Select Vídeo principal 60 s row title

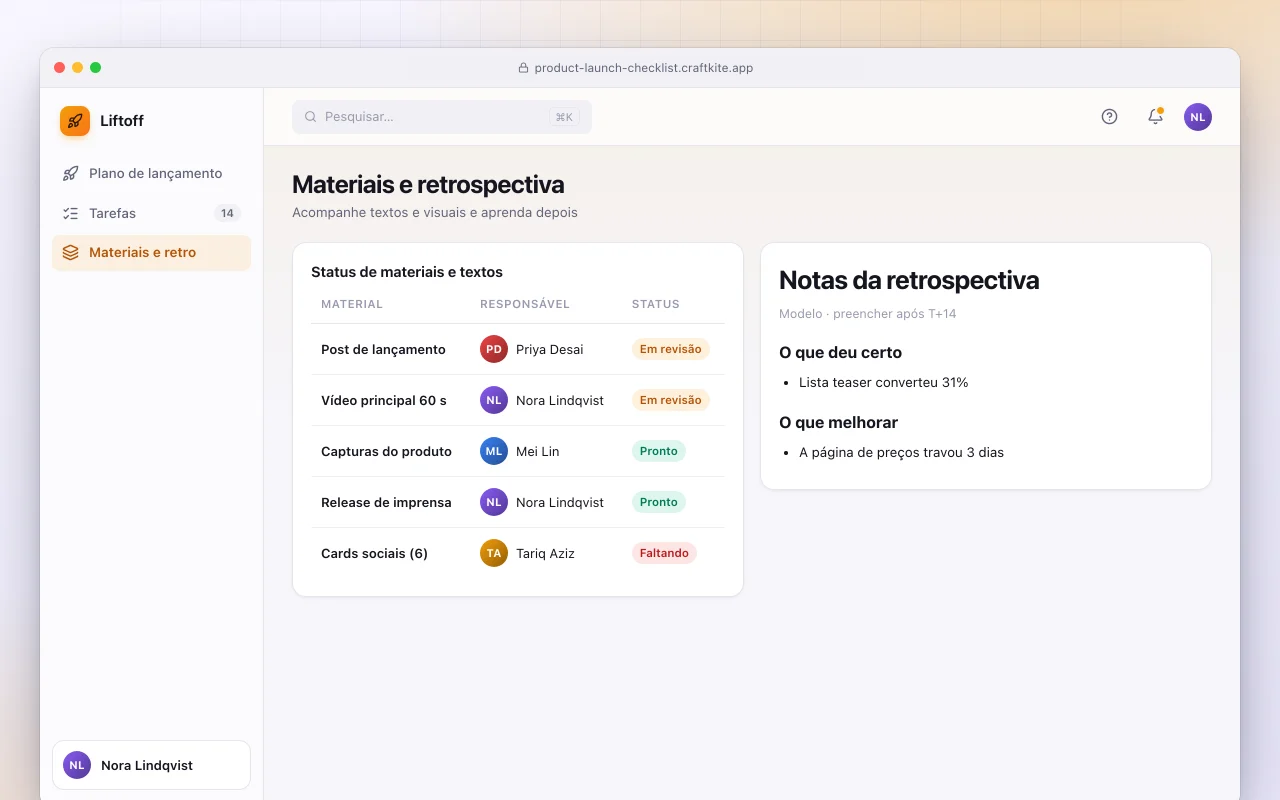coord(384,400)
